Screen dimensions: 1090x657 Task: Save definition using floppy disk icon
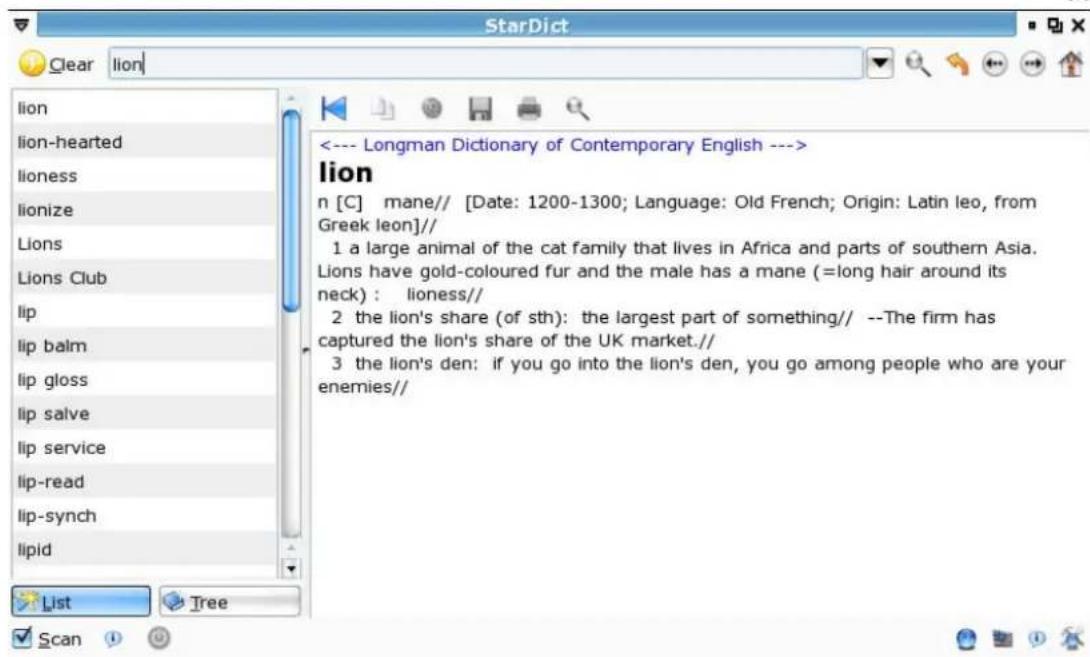tap(480, 108)
